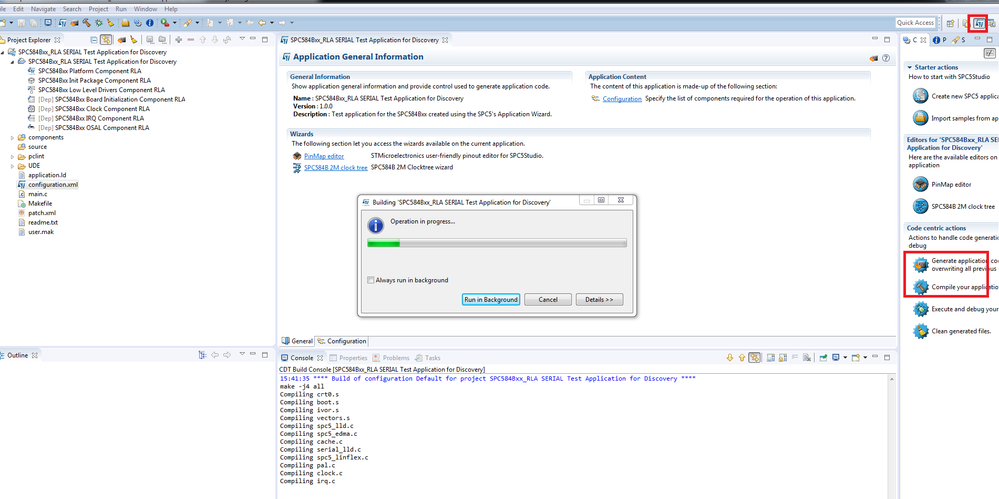Click the green gear icon in main toolbar
Viewport: 999px width, 499px height.
99,23
